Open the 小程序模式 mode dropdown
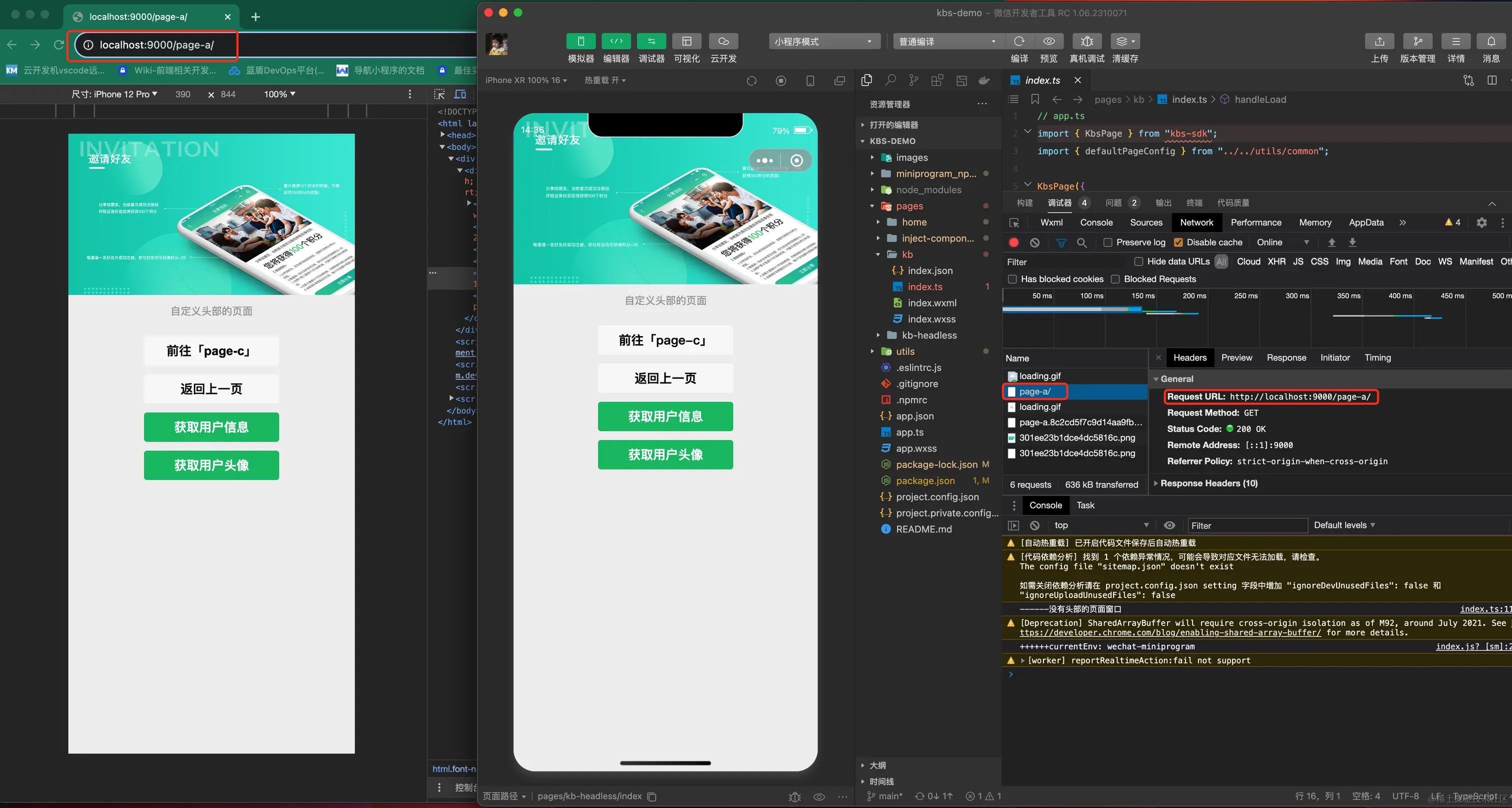 click(x=823, y=41)
